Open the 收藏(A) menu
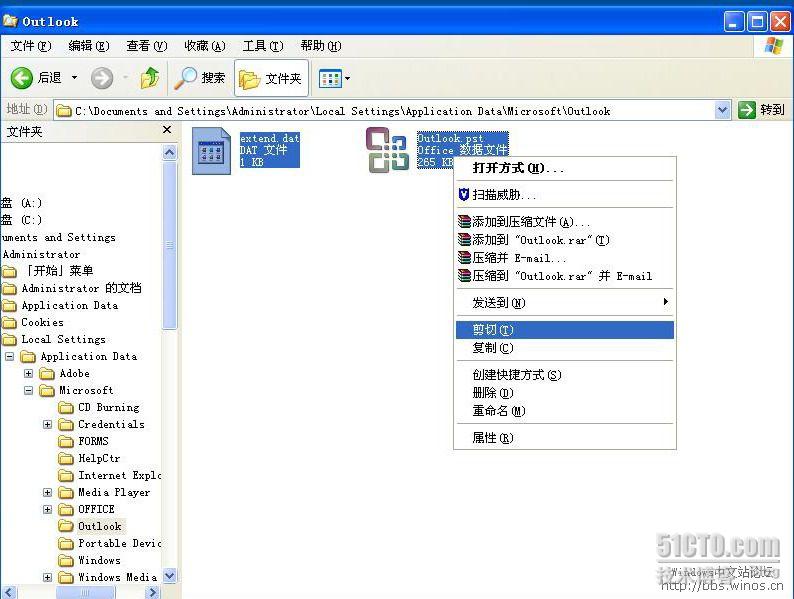This screenshot has height=599, width=794. tap(205, 46)
